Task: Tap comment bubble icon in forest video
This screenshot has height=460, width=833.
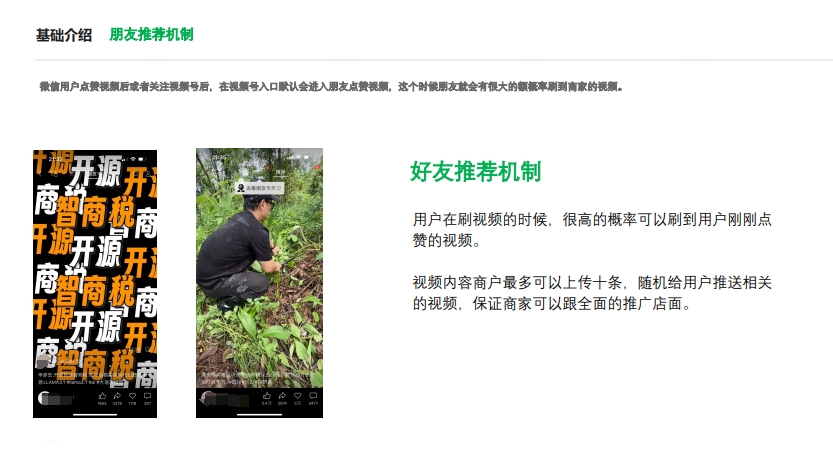Action: point(313,396)
